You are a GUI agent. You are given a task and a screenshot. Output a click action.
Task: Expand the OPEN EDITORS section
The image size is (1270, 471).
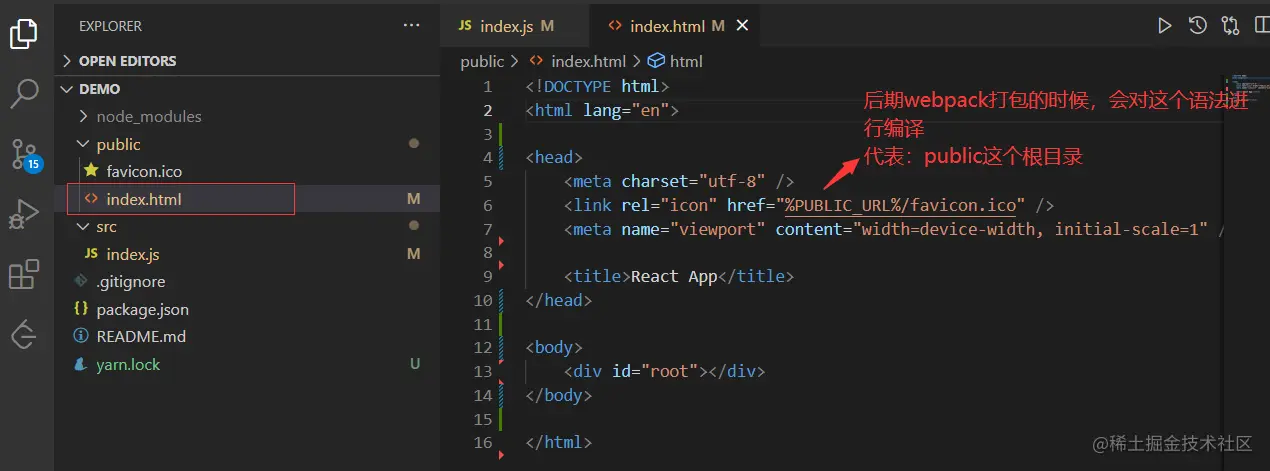click(247, 61)
